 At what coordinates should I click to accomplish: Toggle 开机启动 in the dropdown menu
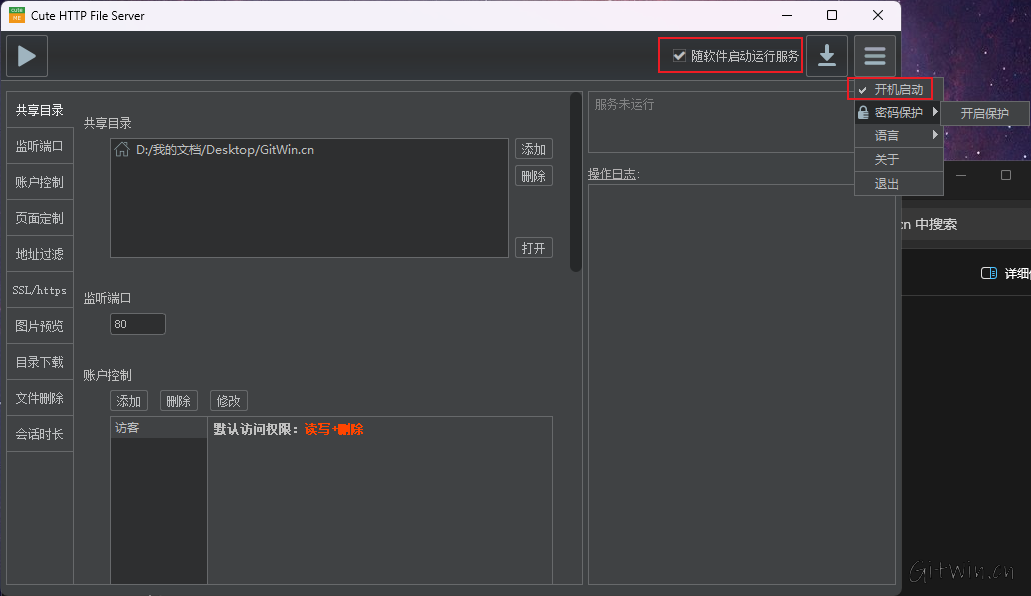click(897, 90)
